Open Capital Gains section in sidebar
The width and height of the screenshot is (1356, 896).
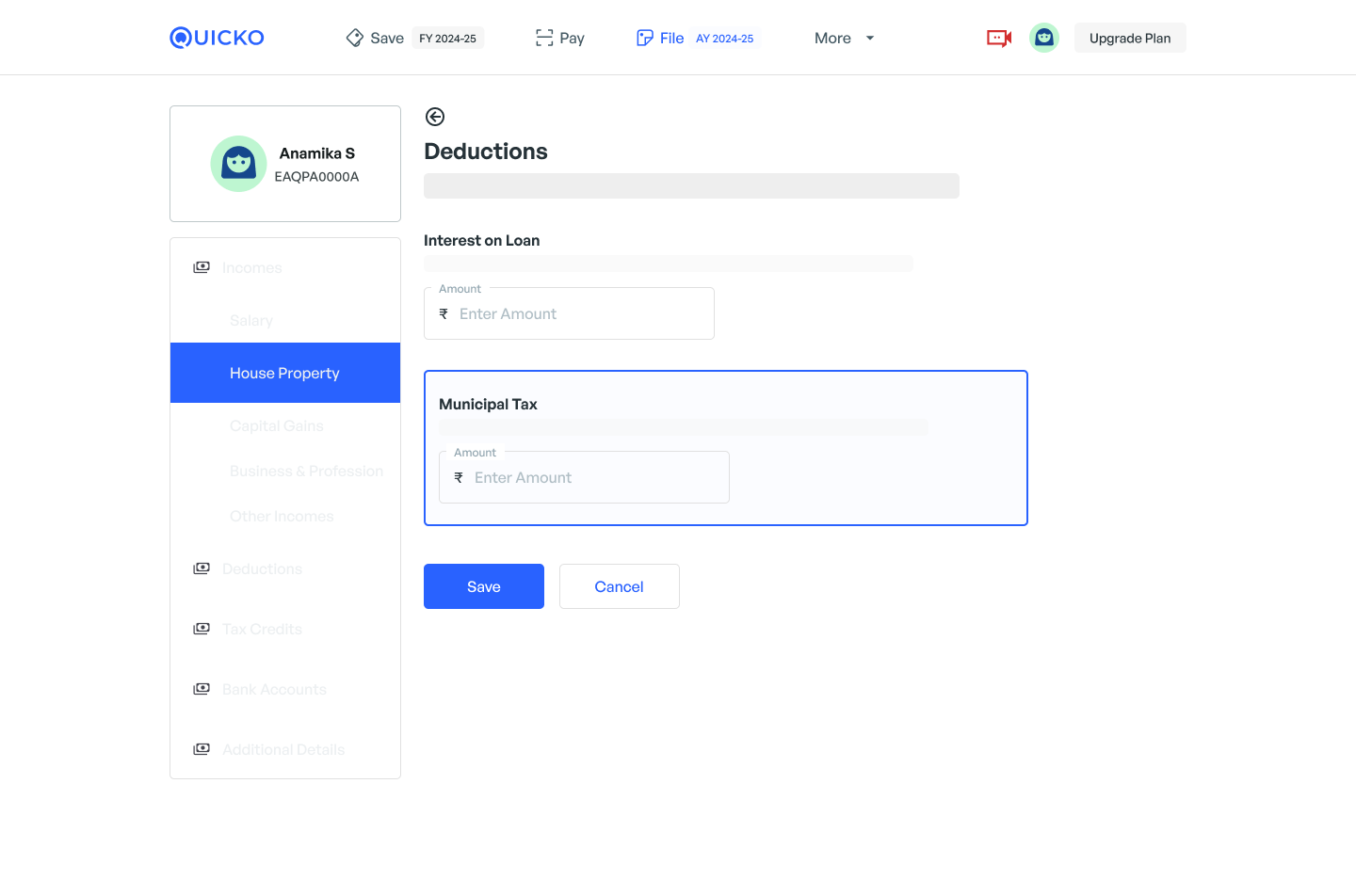click(x=277, y=425)
